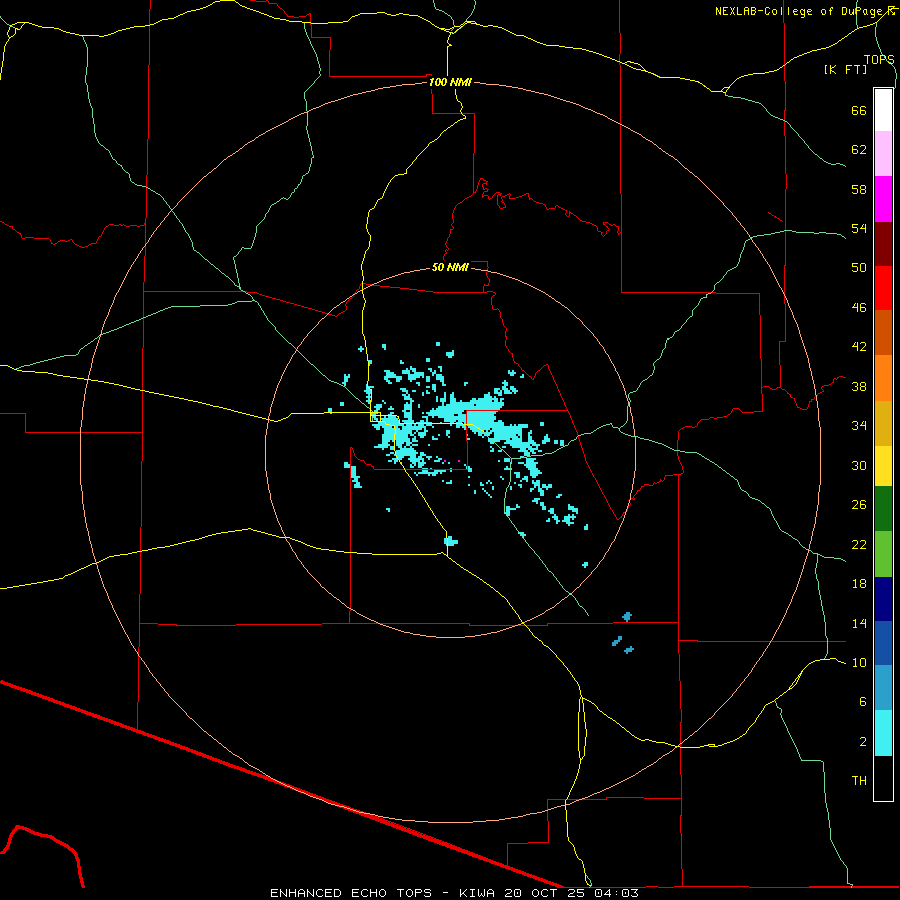
Task: Click the "42" legend label
Action: pyautogui.click(x=859, y=346)
